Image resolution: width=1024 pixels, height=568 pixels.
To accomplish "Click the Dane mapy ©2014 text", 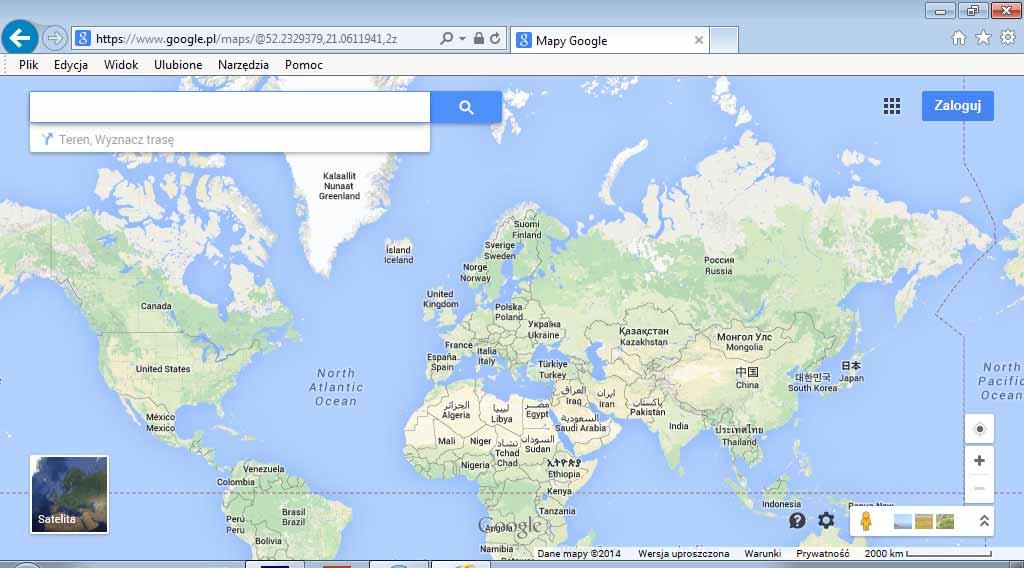I will (579, 554).
